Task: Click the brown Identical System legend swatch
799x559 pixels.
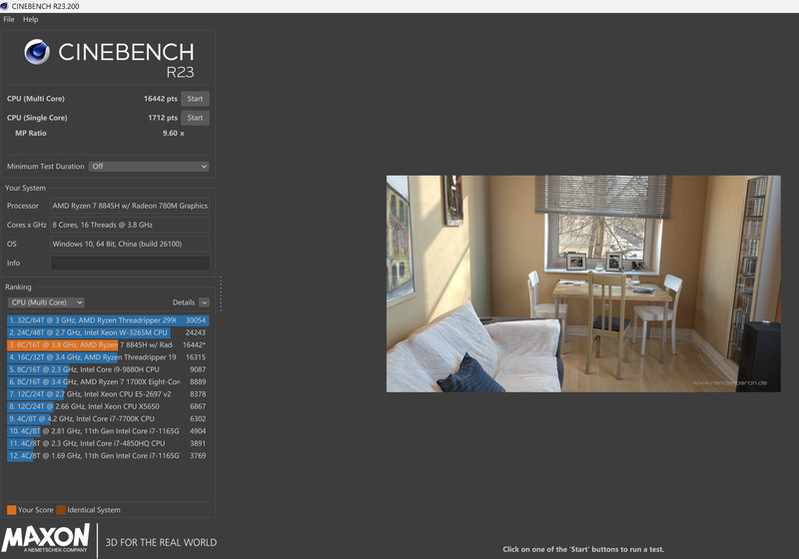Action: [x=61, y=510]
